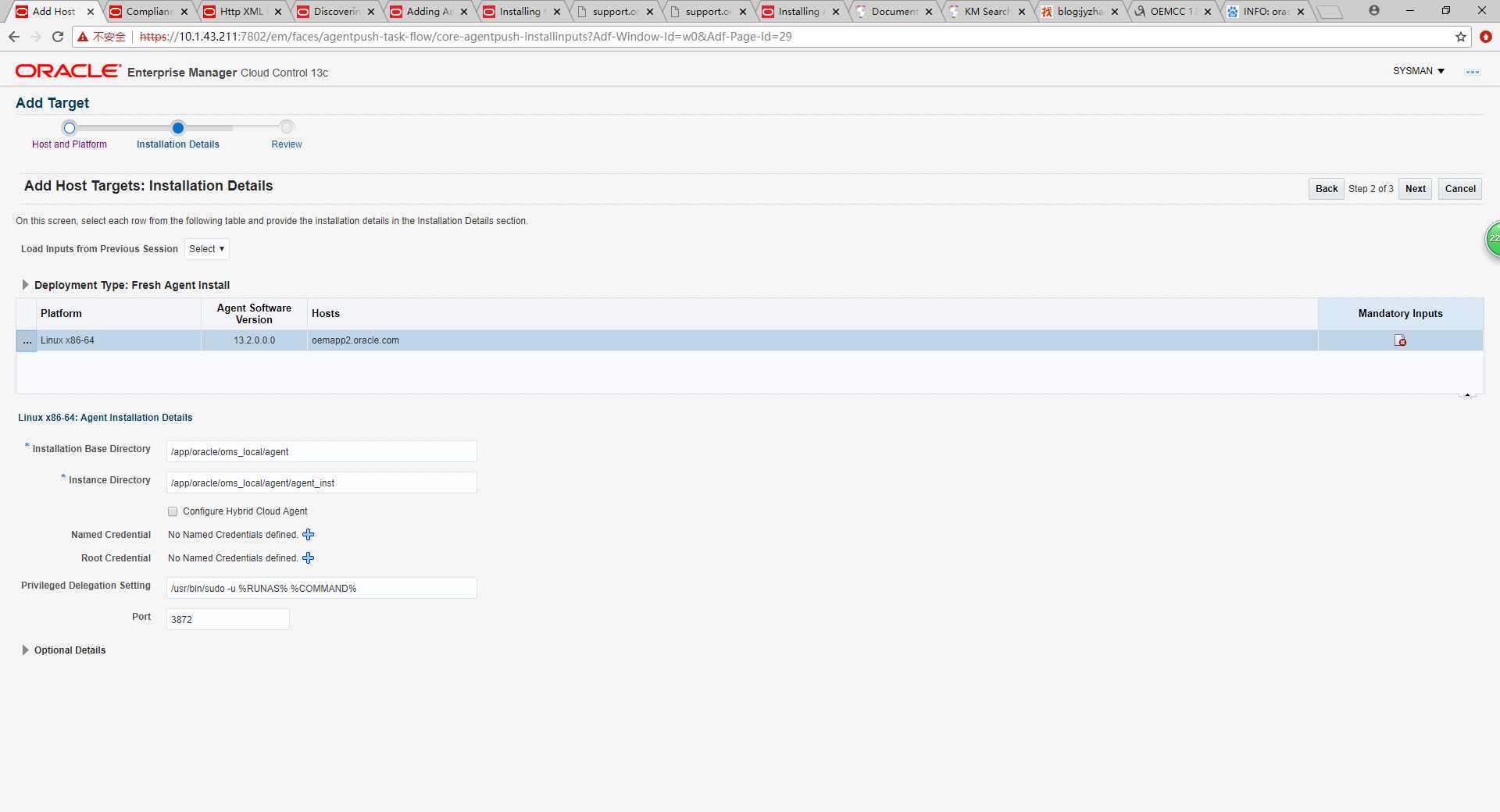
Task: Go to Review step link
Action: coord(287,144)
